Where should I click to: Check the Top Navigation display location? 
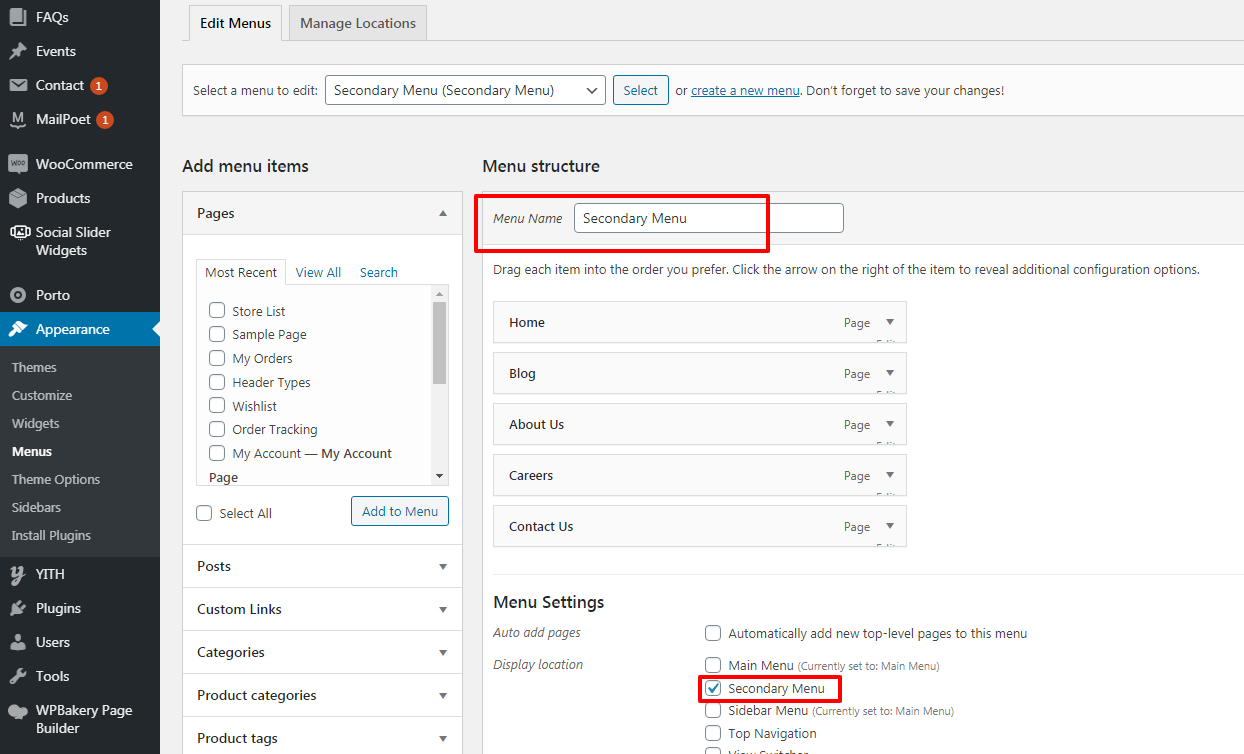[713, 733]
